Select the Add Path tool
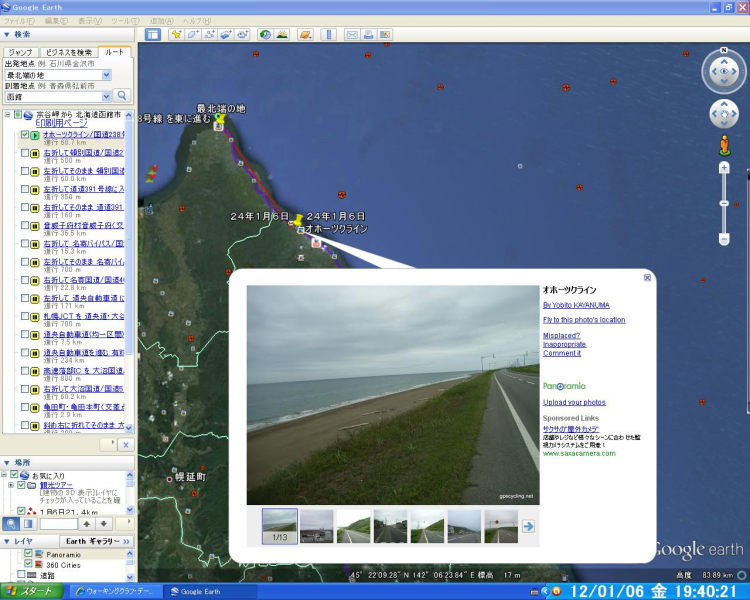The height and width of the screenshot is (600, 750). tap(210, 34)
